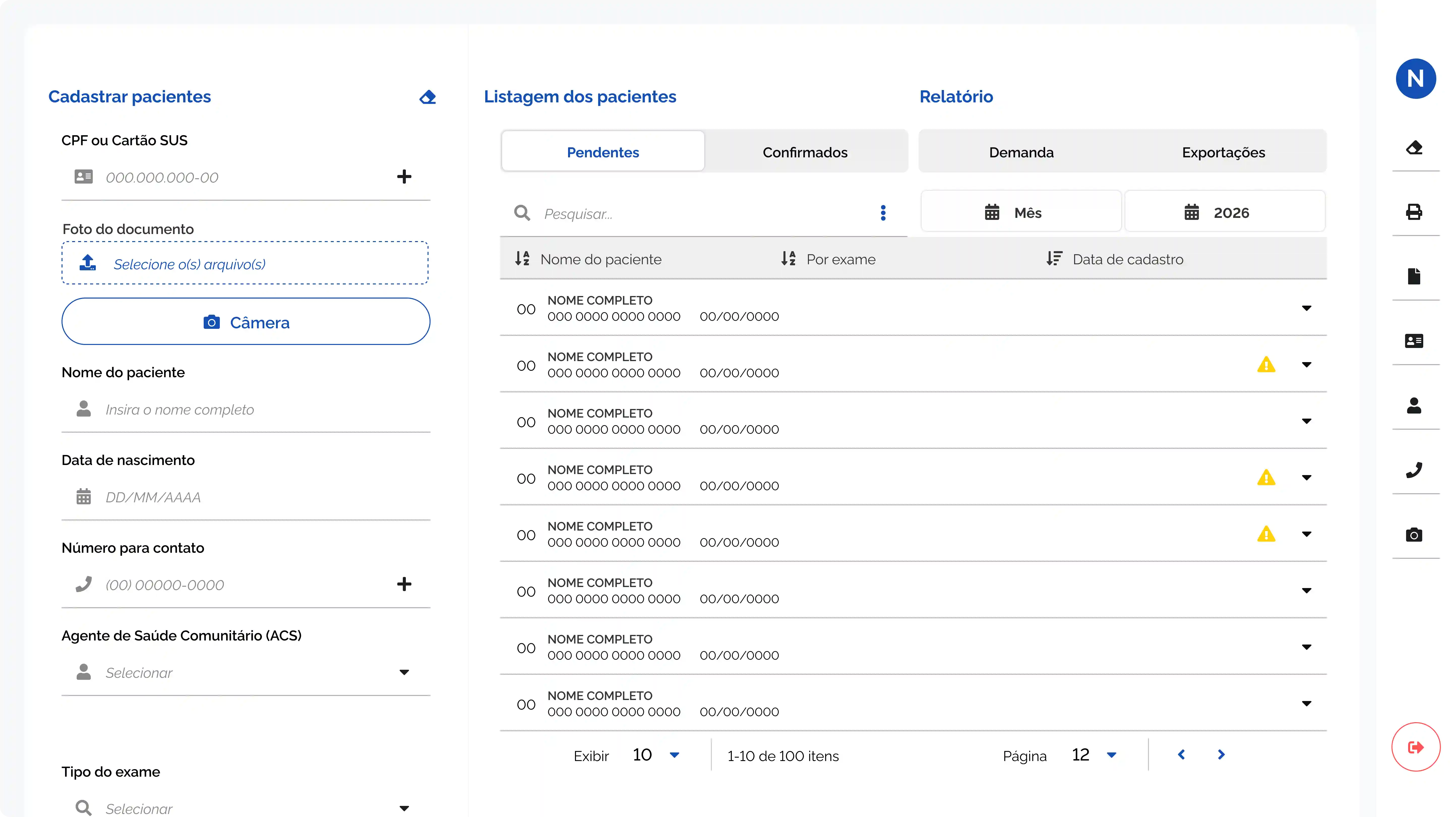The height and width of the screenshot is (817, 1456).
Task: Click the red logout icon button
Action: (x=1415, y=747)
